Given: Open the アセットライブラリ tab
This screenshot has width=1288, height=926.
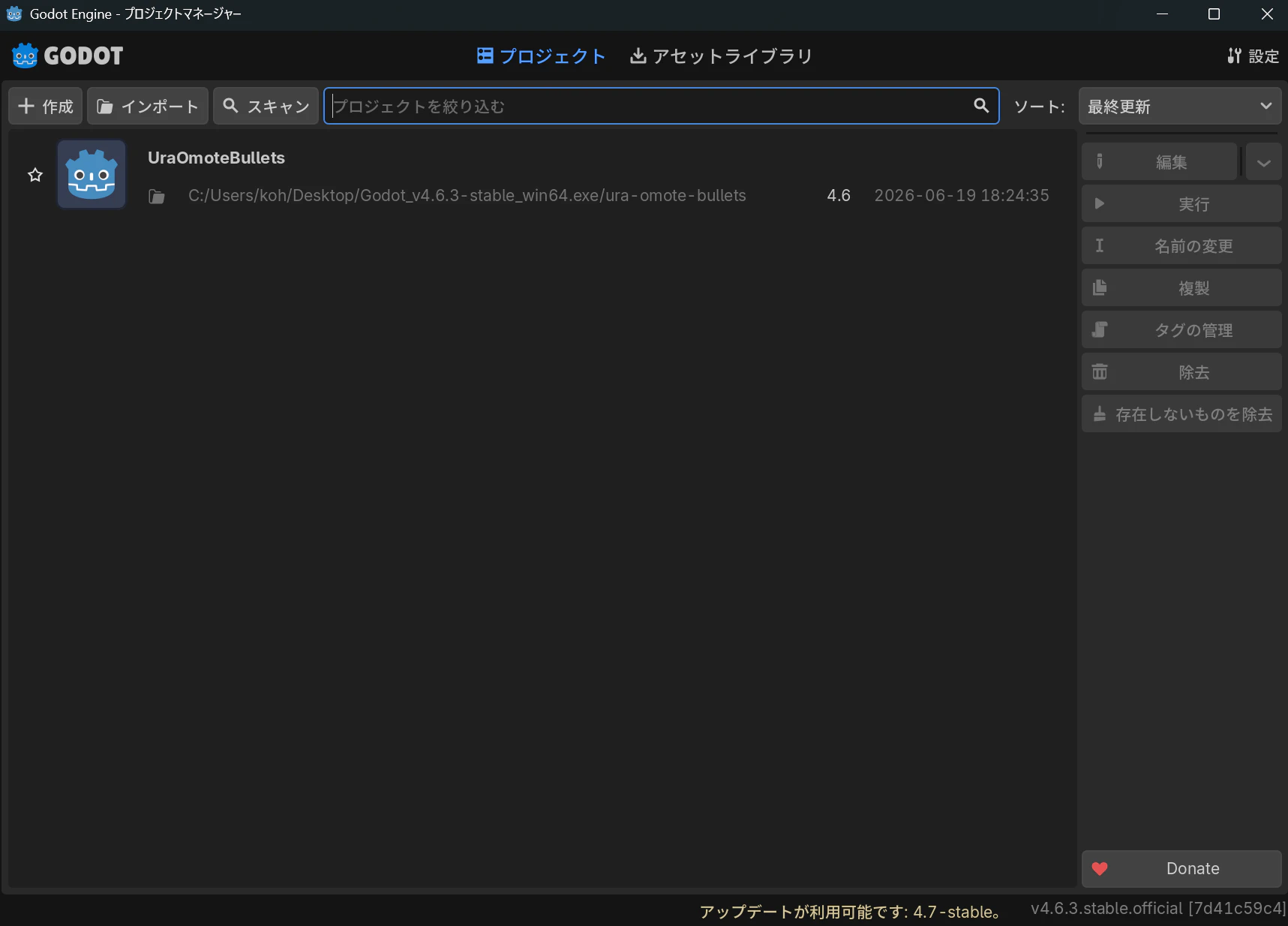Looking at the screenshot, I should (x=721, y=56).
